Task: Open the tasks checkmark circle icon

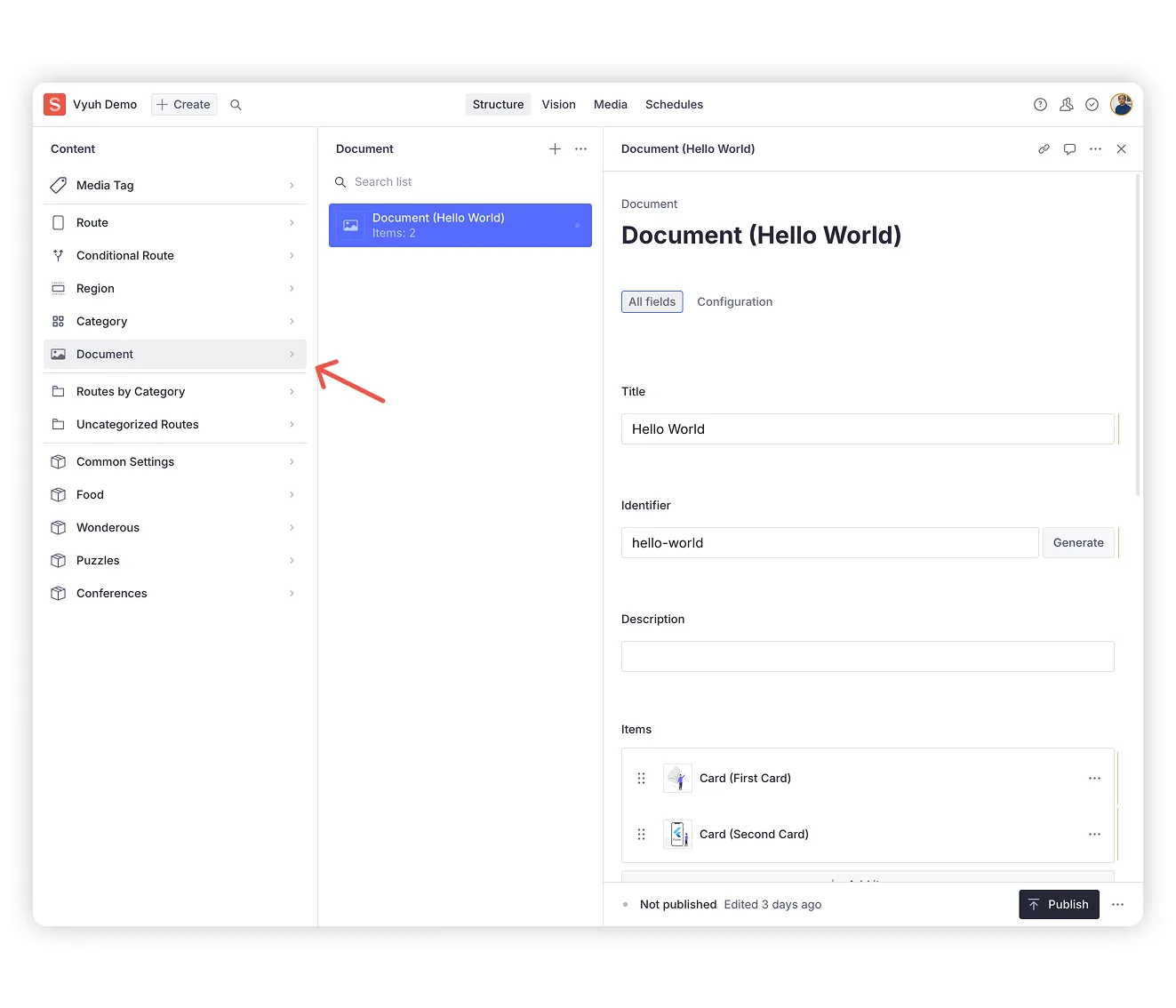Action: (1092, 105)
